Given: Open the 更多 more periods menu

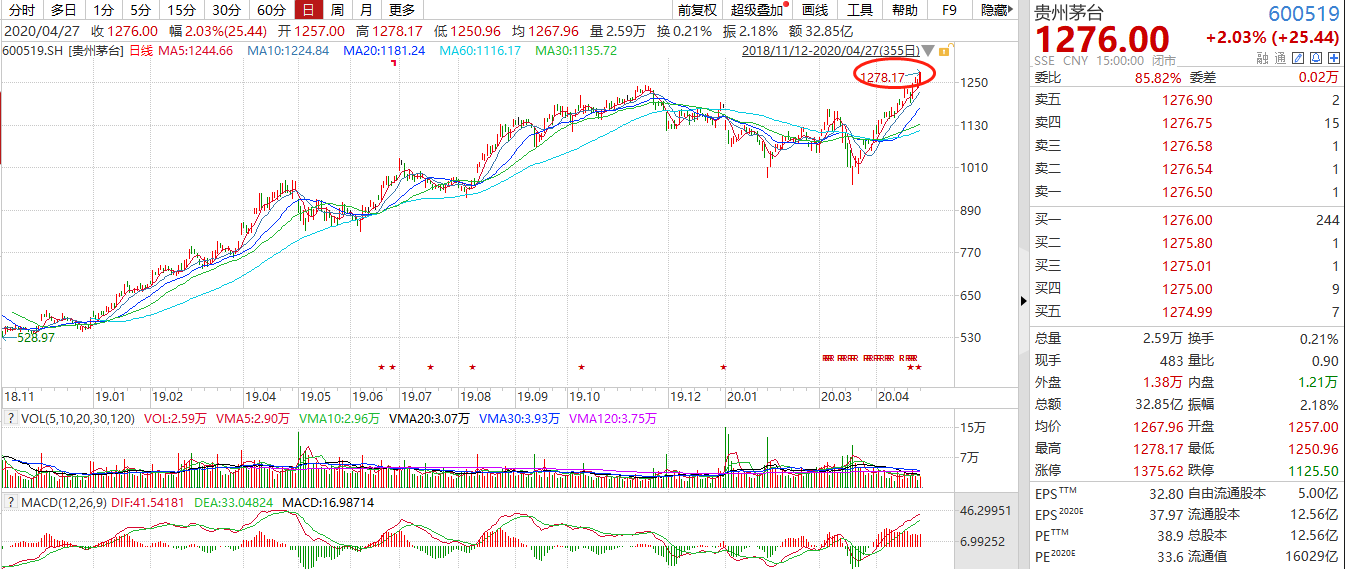Looking at the screenshot, I should (402, 10).
